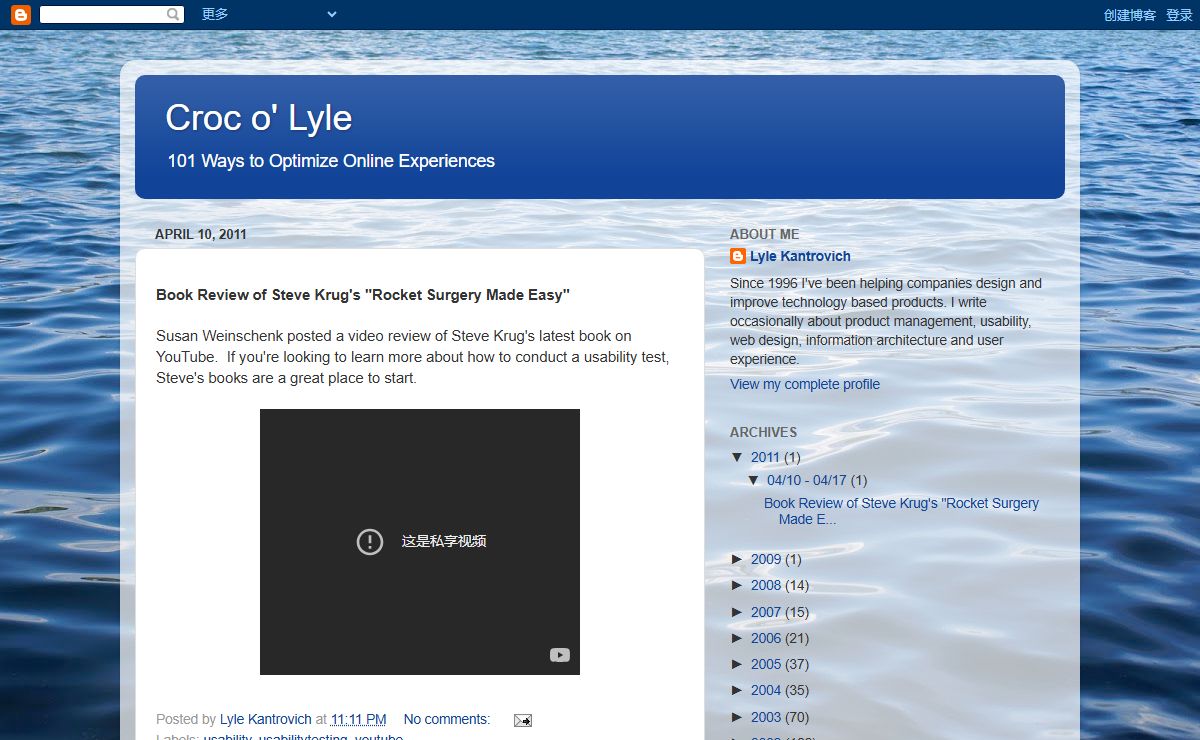Screen dimensions: 1200x740
Task: Expand the 2006 archive arrow
Action: 738,638
